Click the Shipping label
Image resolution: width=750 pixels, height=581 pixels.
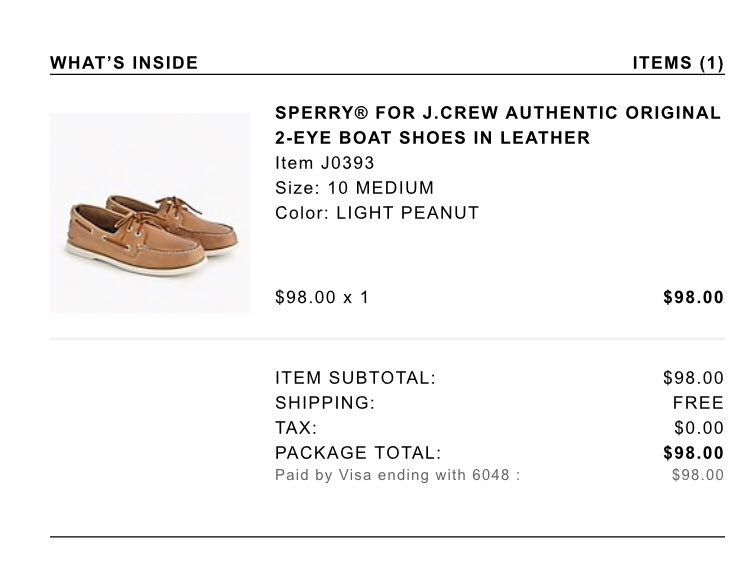[325, 403]
